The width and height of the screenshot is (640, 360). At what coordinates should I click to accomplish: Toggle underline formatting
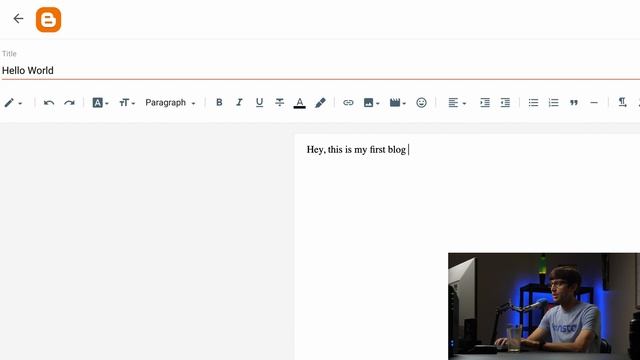[259, 102]
